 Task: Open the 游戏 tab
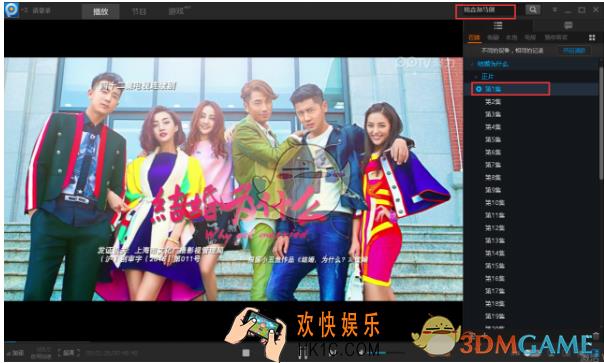coord(177,12)
